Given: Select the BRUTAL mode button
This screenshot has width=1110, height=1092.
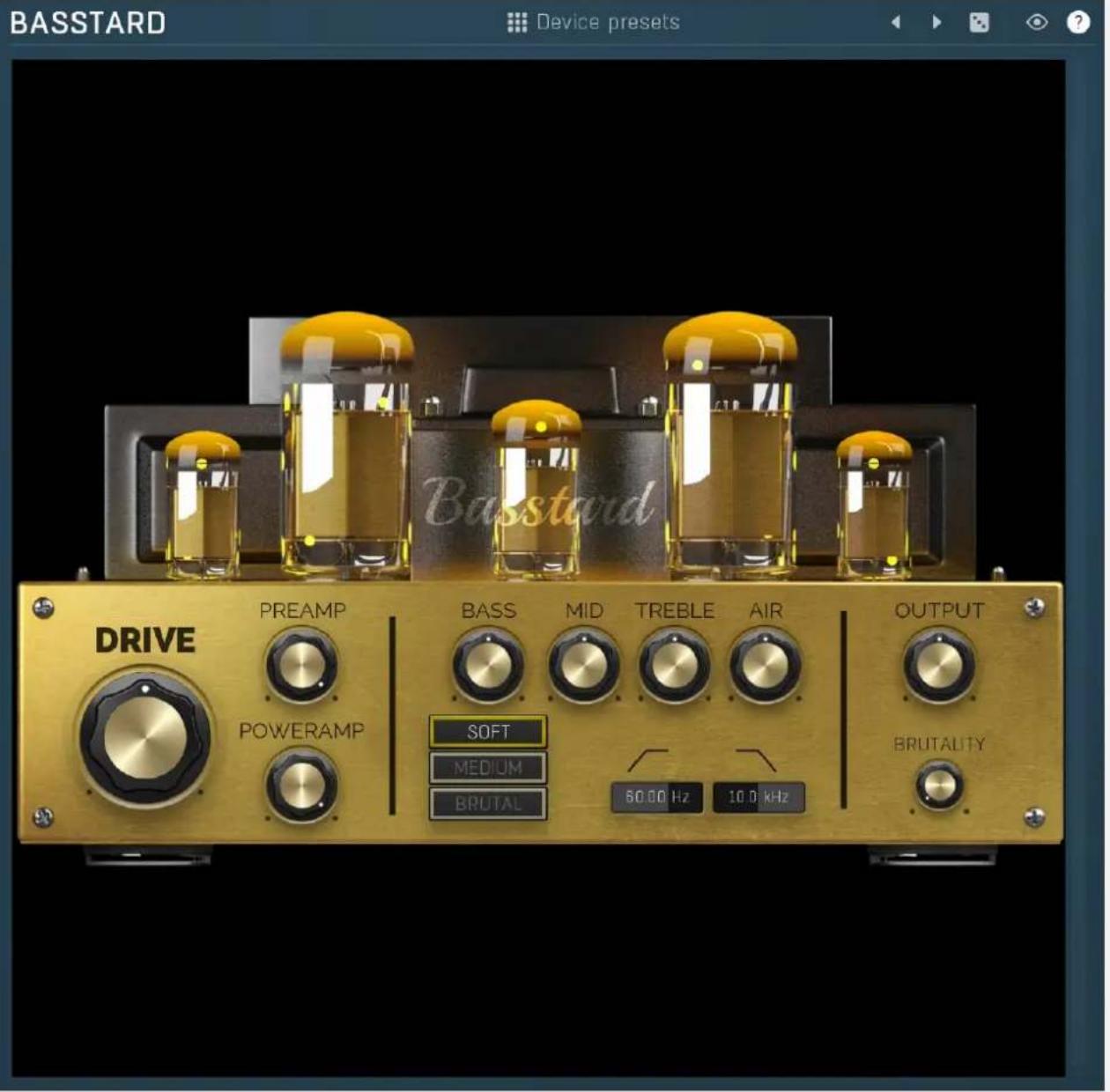Looking at the screenshot, I should [x=488, y=804].
